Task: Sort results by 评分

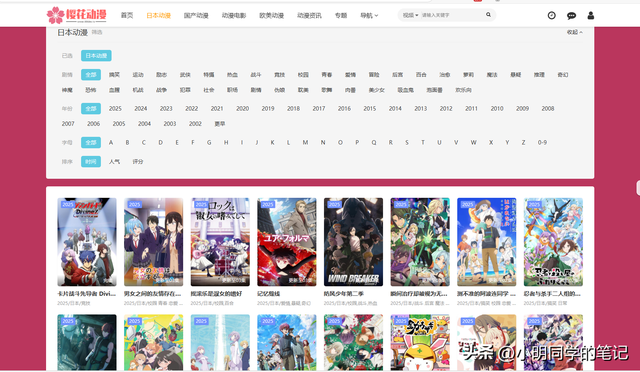Action: [x=138, y=162]
